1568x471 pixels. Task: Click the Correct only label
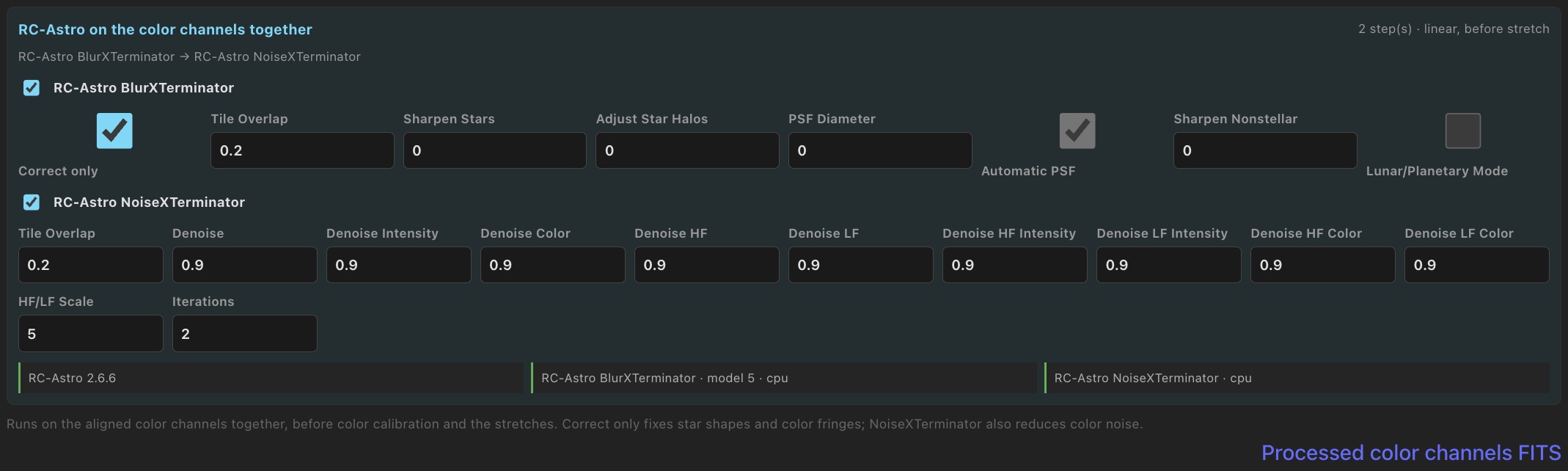click(58, 171)
